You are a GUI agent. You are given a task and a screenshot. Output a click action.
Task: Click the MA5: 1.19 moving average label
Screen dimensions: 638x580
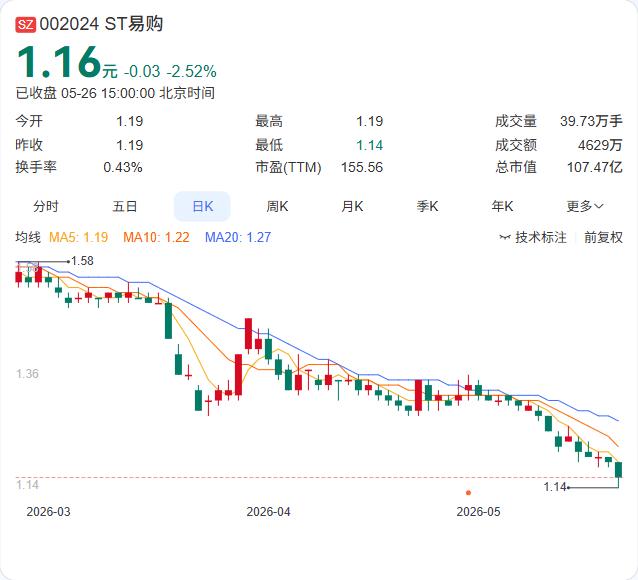[79, 237]
